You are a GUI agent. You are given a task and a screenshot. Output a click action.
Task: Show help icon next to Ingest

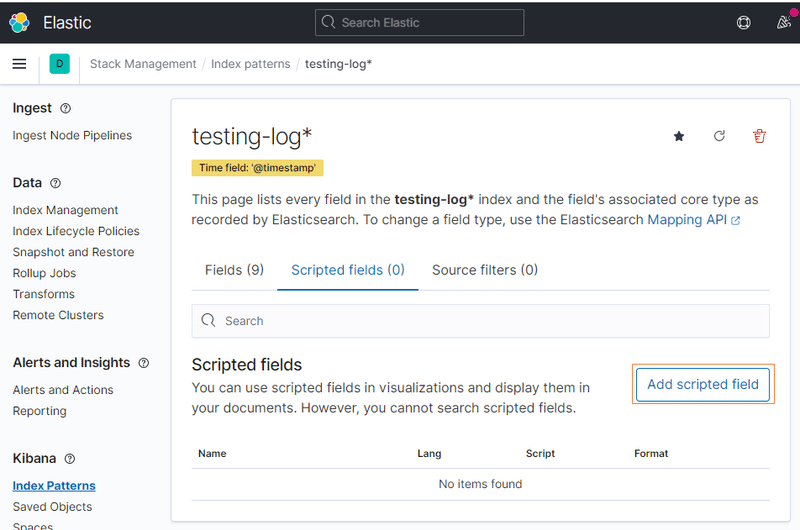pyautogui.click(x=66, y=108)
